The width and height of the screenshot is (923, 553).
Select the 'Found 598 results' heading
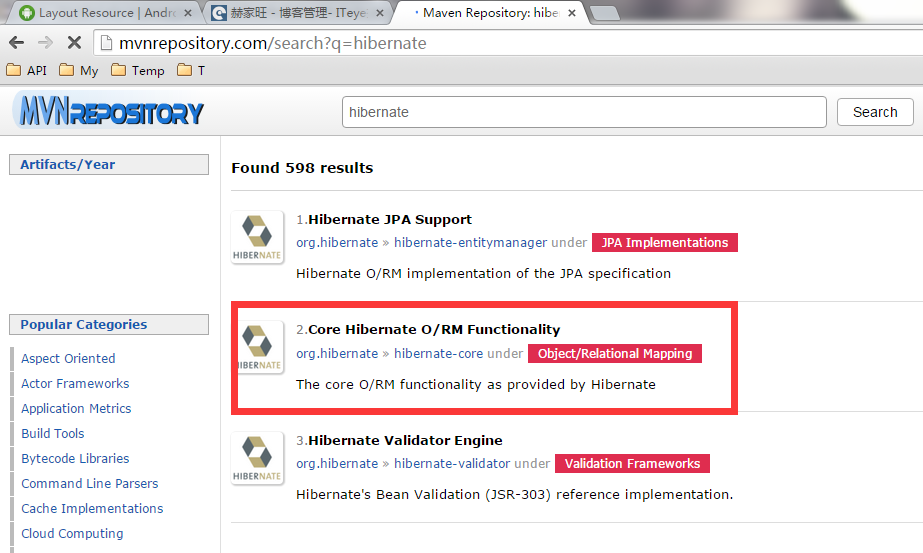[302, 168]
